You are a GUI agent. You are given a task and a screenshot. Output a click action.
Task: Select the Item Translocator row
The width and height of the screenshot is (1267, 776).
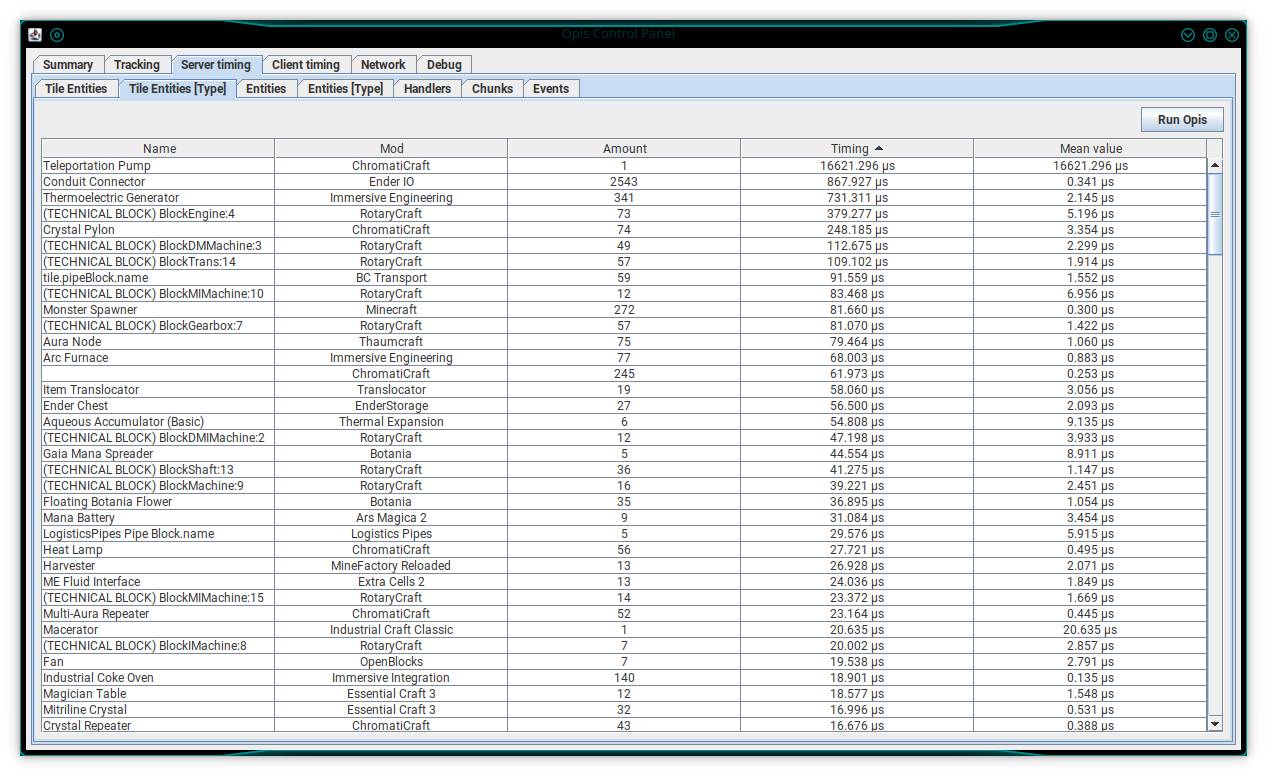(624, 390)
